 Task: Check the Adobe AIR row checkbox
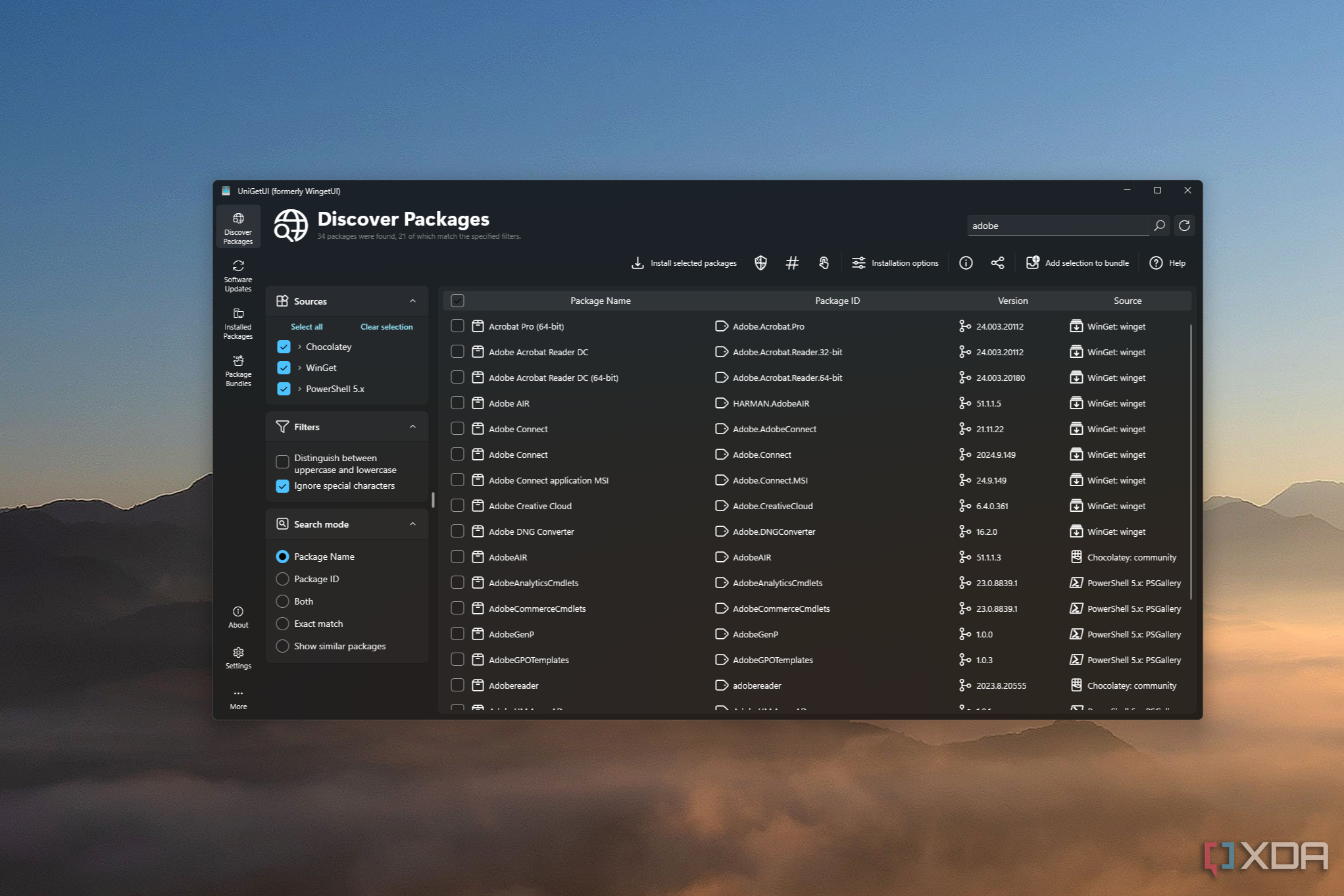coord(457,403)
